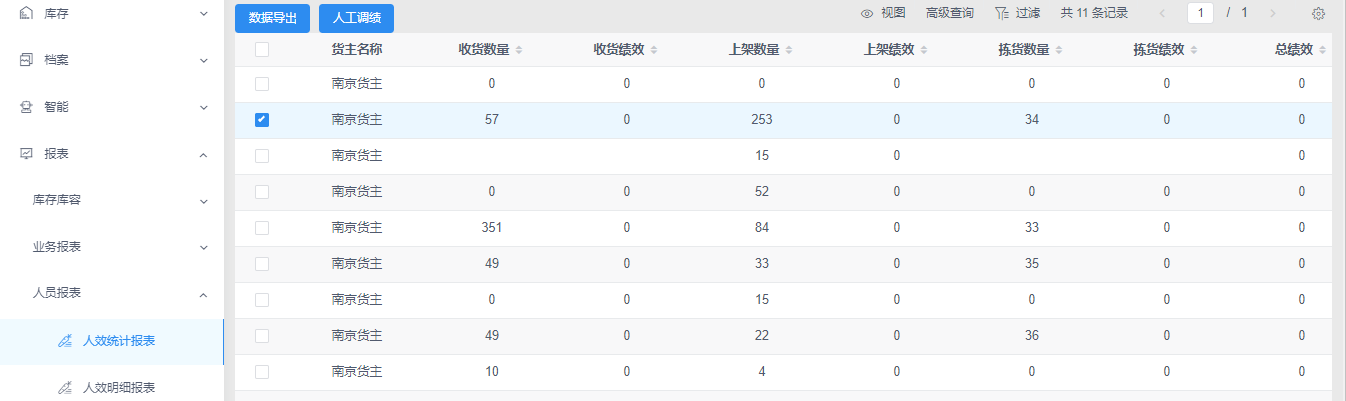Click the 档案 archive icon in sidebar
Image resolution: width=1346 pixels, height=401 pixels.
[x=27, y=60]
